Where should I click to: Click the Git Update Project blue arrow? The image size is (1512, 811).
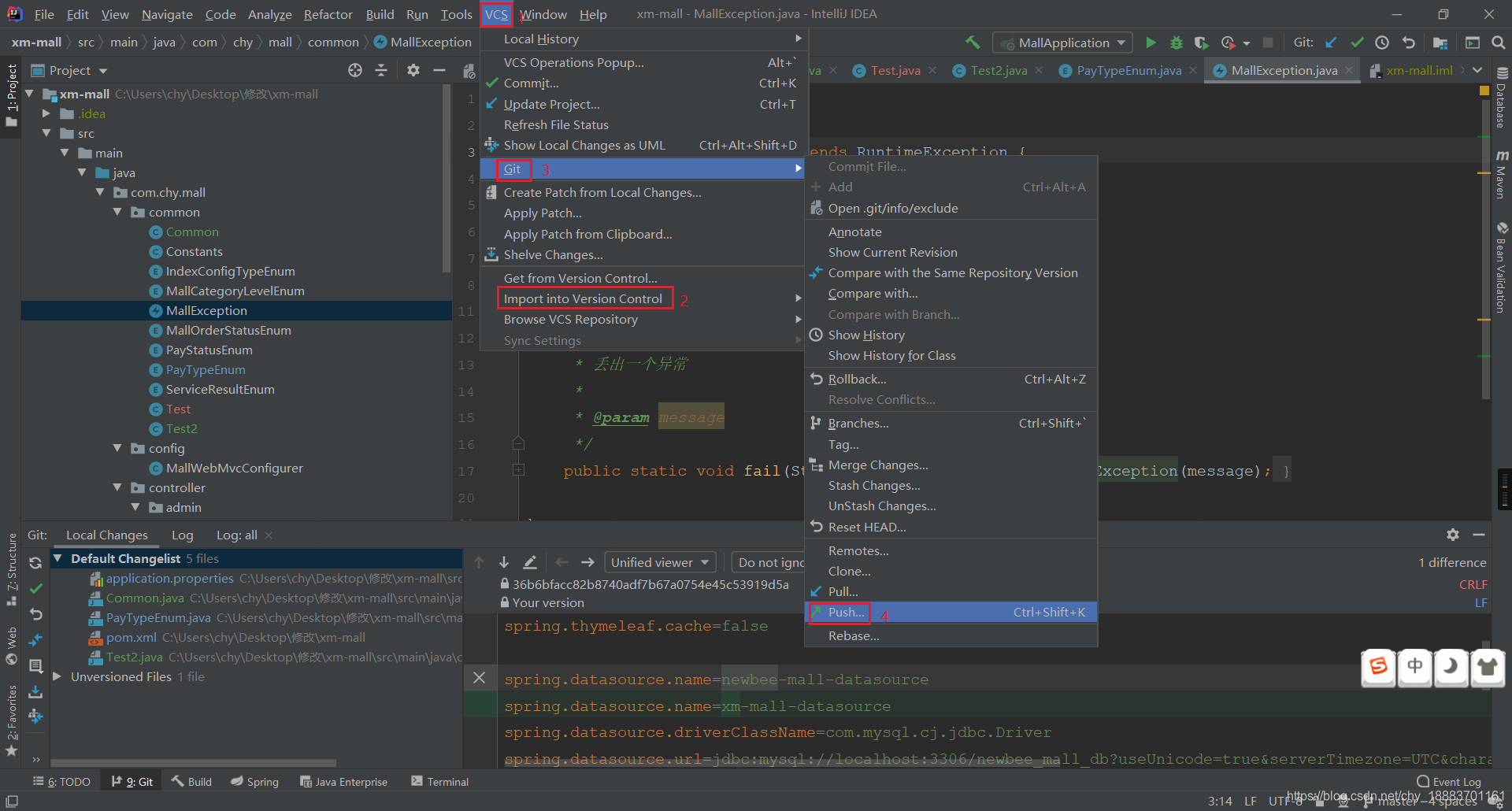click(1331, 43)
